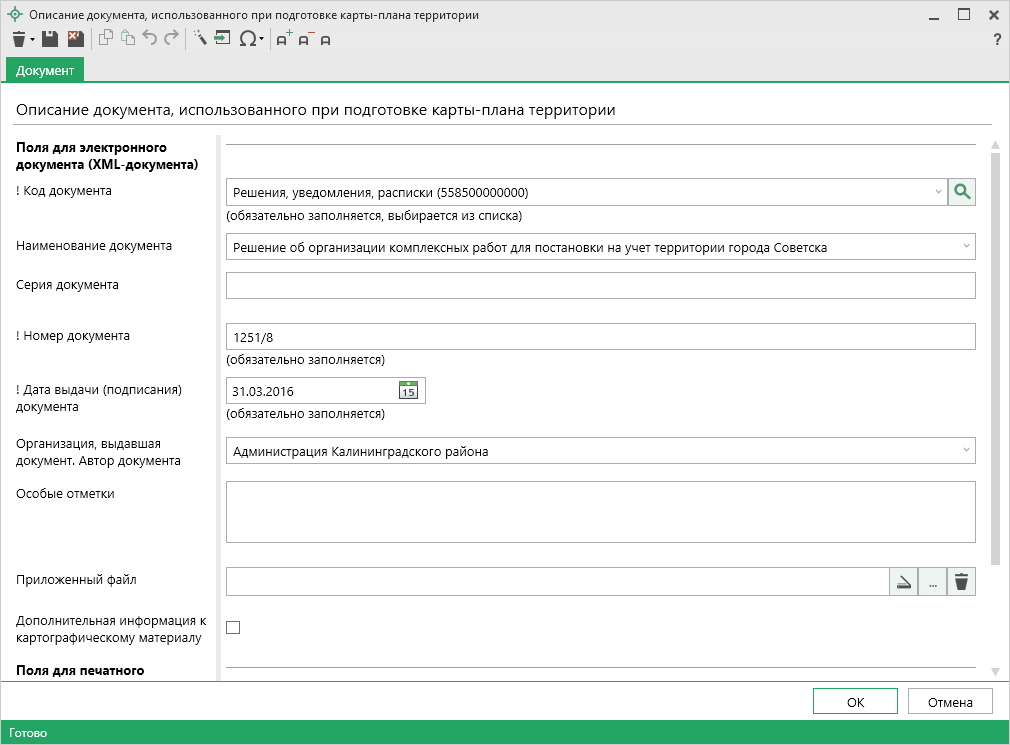This screenshot has width=1010, height=745.
Task: Select the Документ tab
Action: 45,70
